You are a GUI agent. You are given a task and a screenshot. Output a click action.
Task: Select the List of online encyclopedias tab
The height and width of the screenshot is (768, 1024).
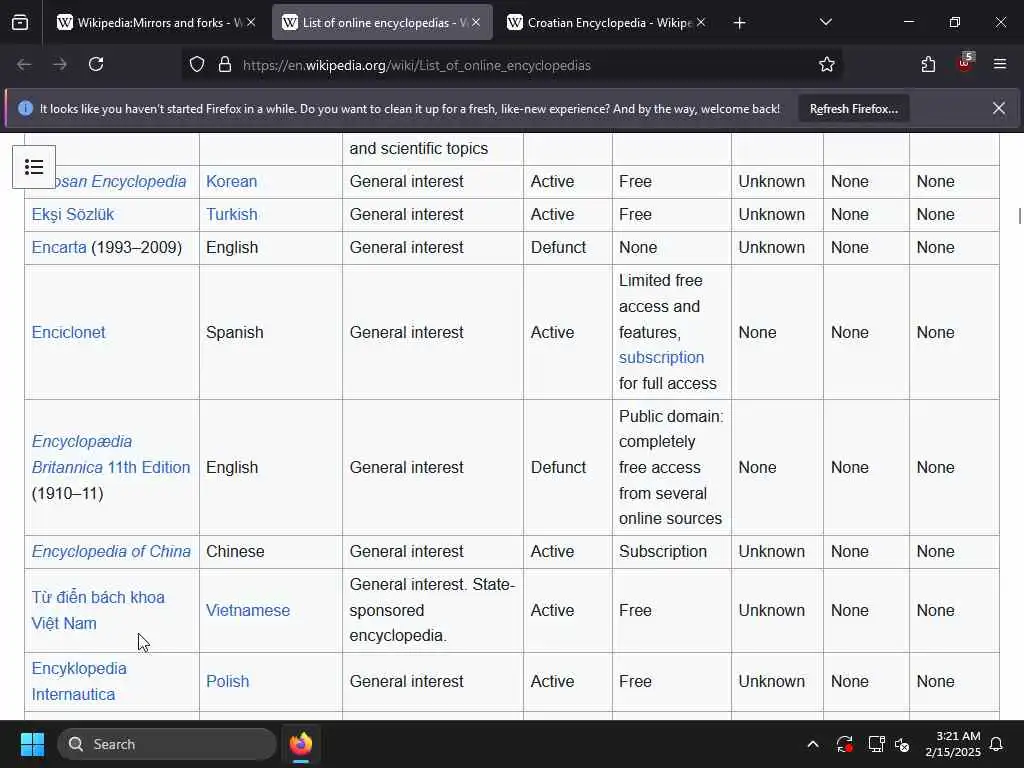382,23
